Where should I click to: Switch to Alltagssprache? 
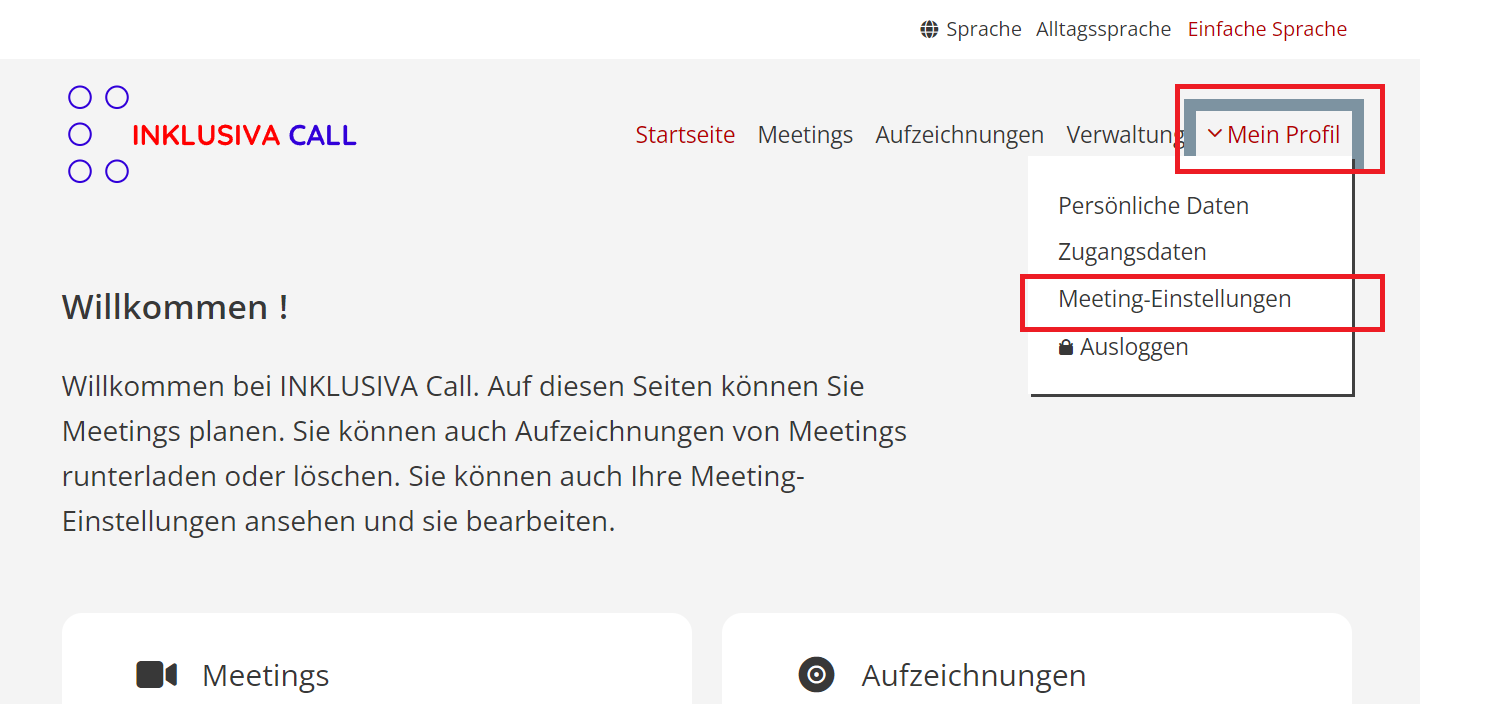coord(1103,30)
